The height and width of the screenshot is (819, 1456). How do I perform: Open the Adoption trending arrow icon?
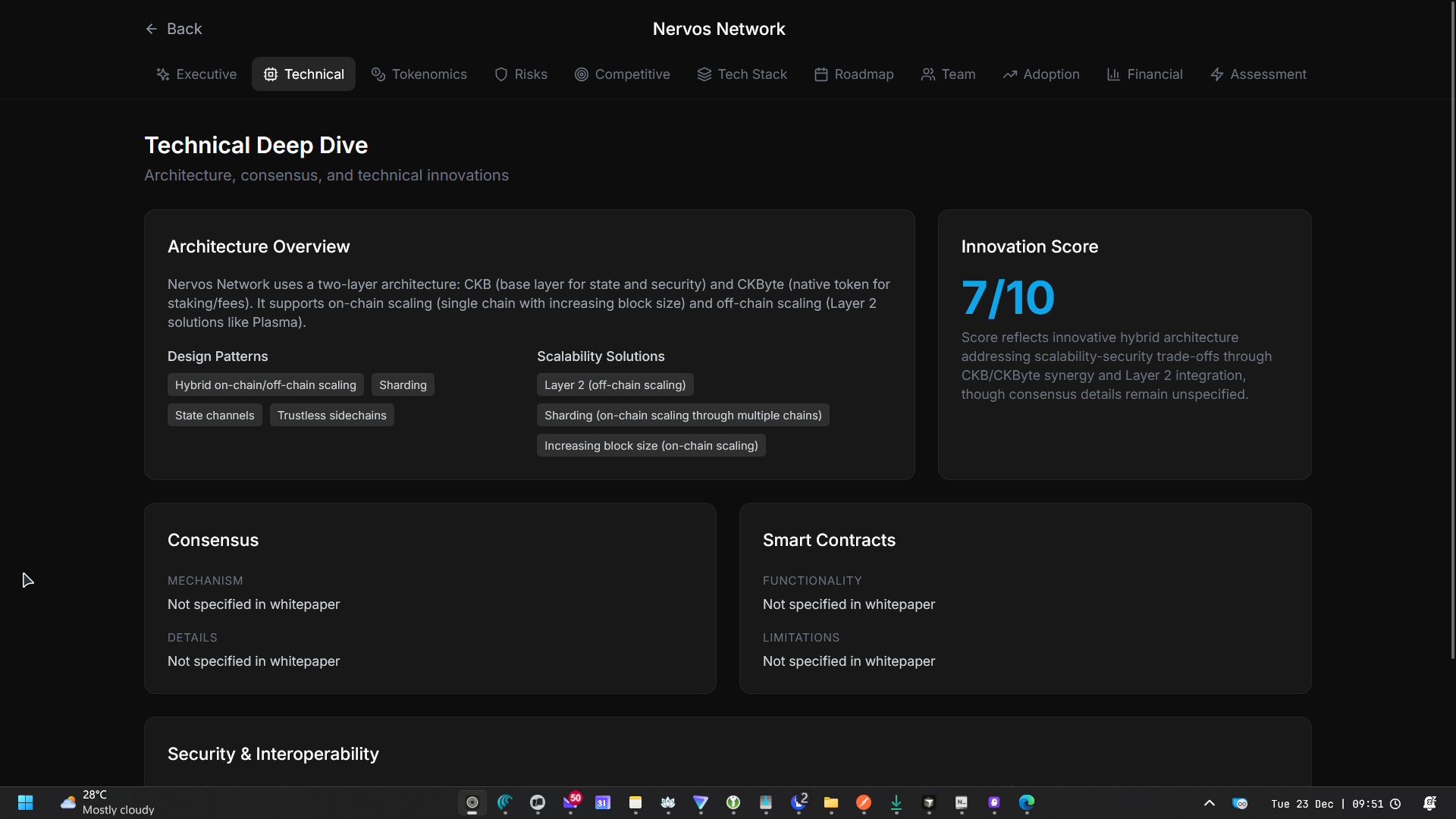coord(1010,74)
